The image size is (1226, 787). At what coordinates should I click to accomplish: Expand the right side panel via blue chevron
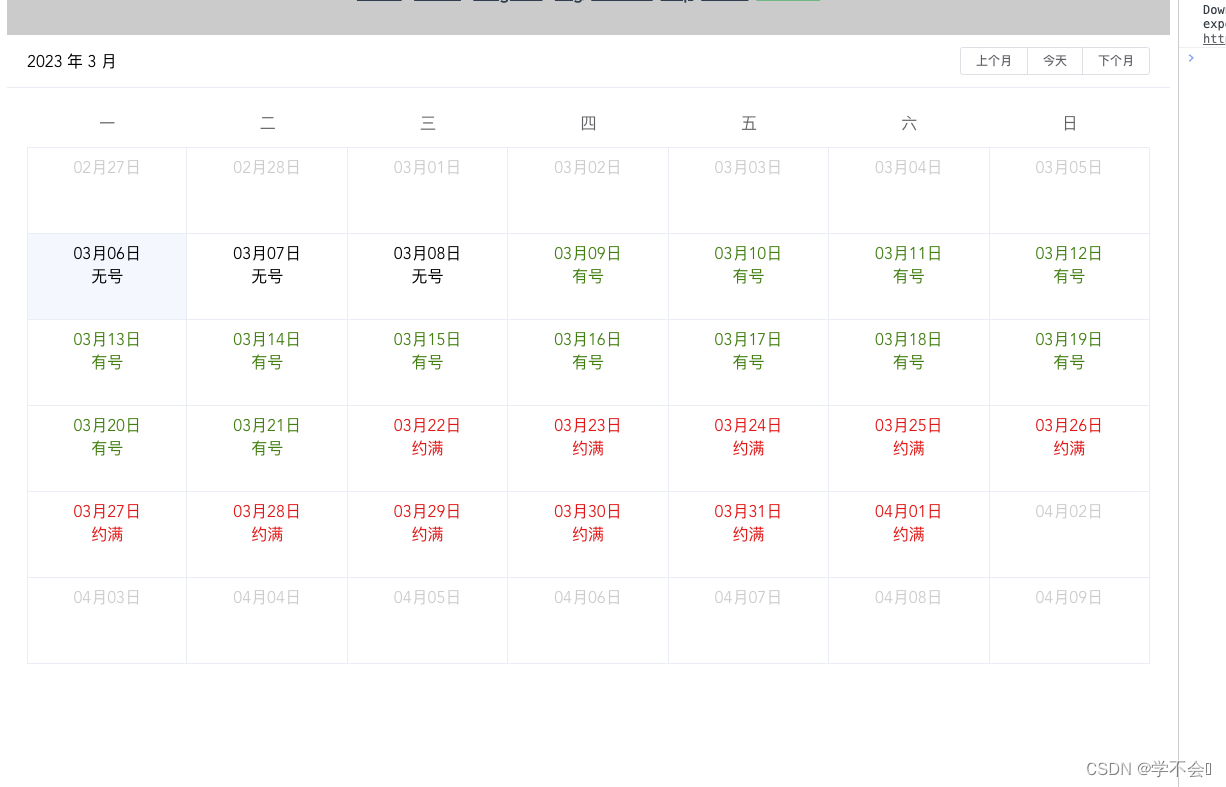[1190, 58]
